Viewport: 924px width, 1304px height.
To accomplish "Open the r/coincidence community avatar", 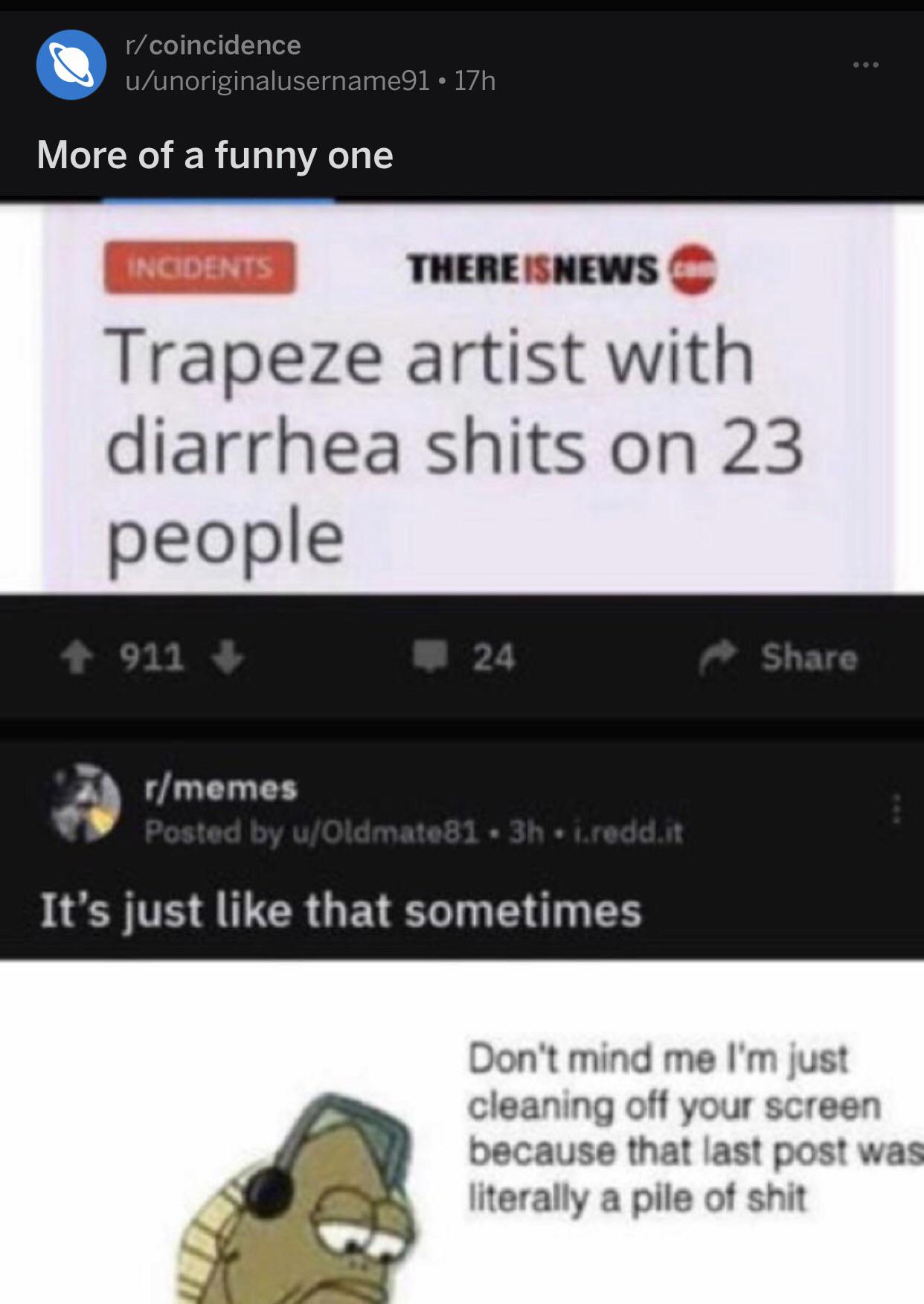I will coord(71,65).
